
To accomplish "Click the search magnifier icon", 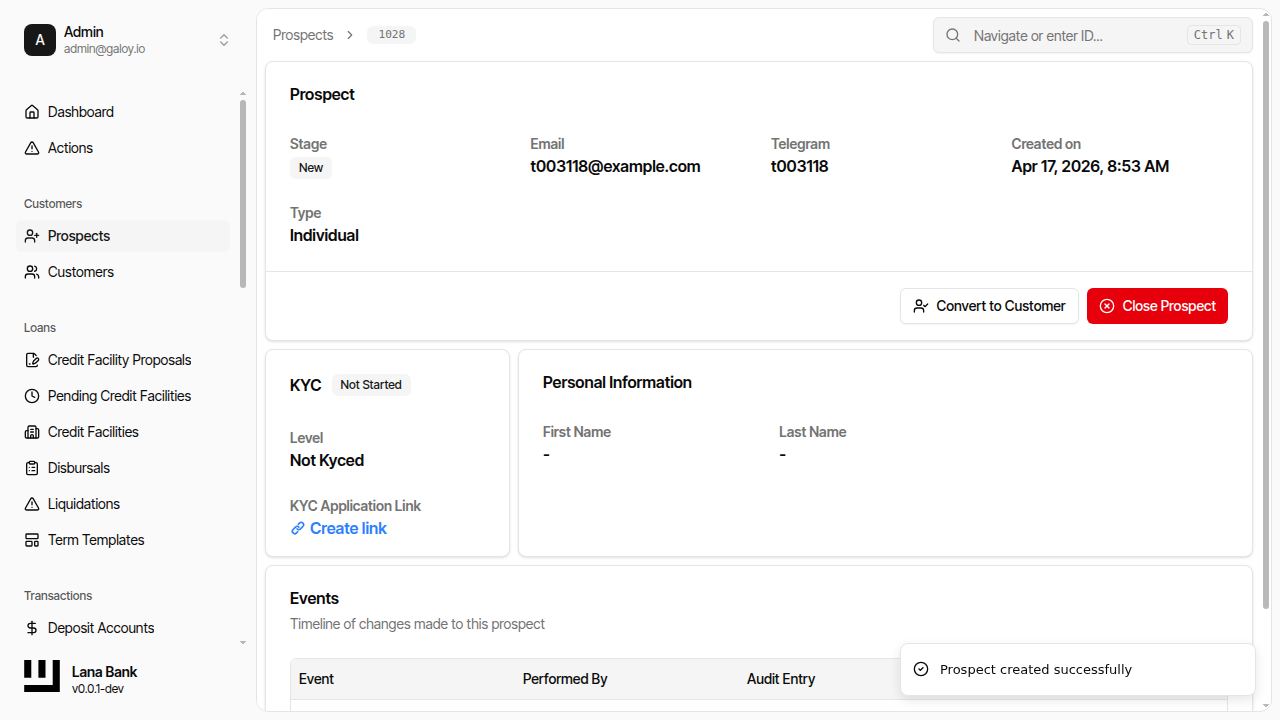I will (x=952, y=34).
